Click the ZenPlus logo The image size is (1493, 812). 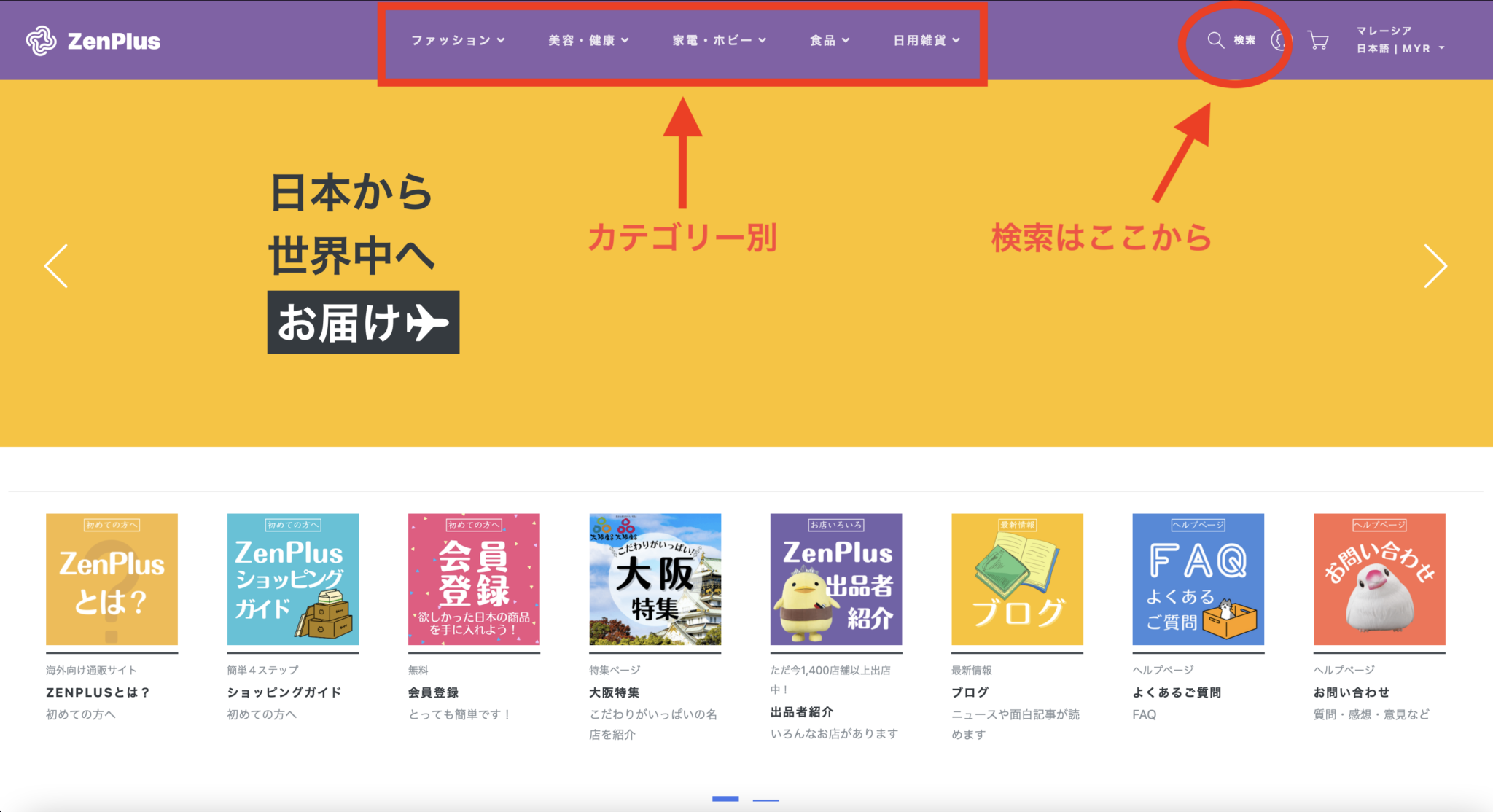coord(93,41)
